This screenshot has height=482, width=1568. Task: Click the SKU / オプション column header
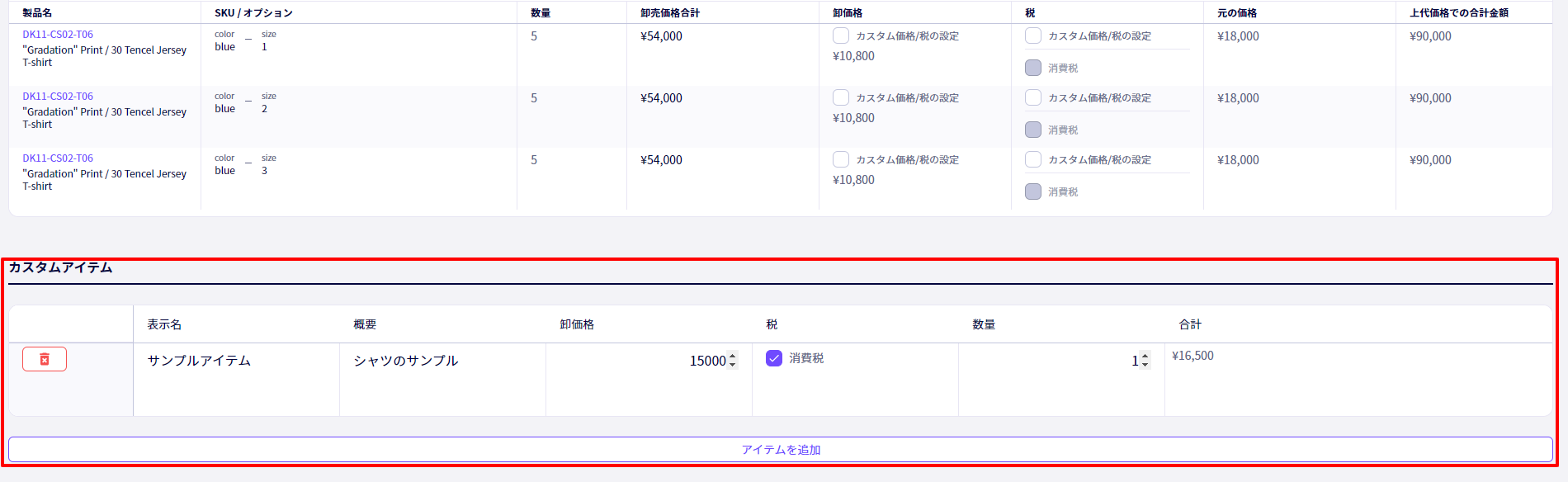253,13
